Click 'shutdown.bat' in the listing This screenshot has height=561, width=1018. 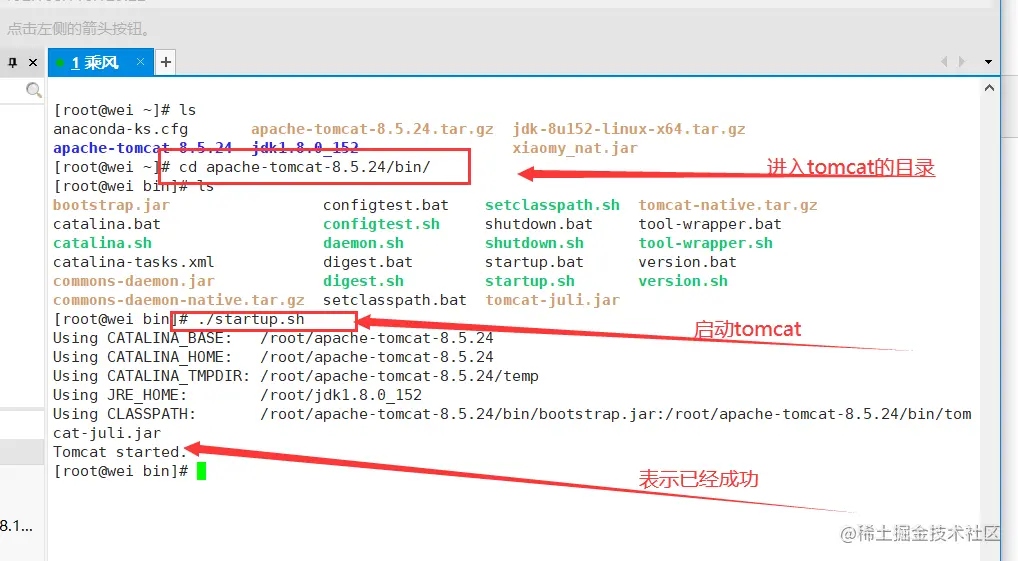[x=539, y=224]
